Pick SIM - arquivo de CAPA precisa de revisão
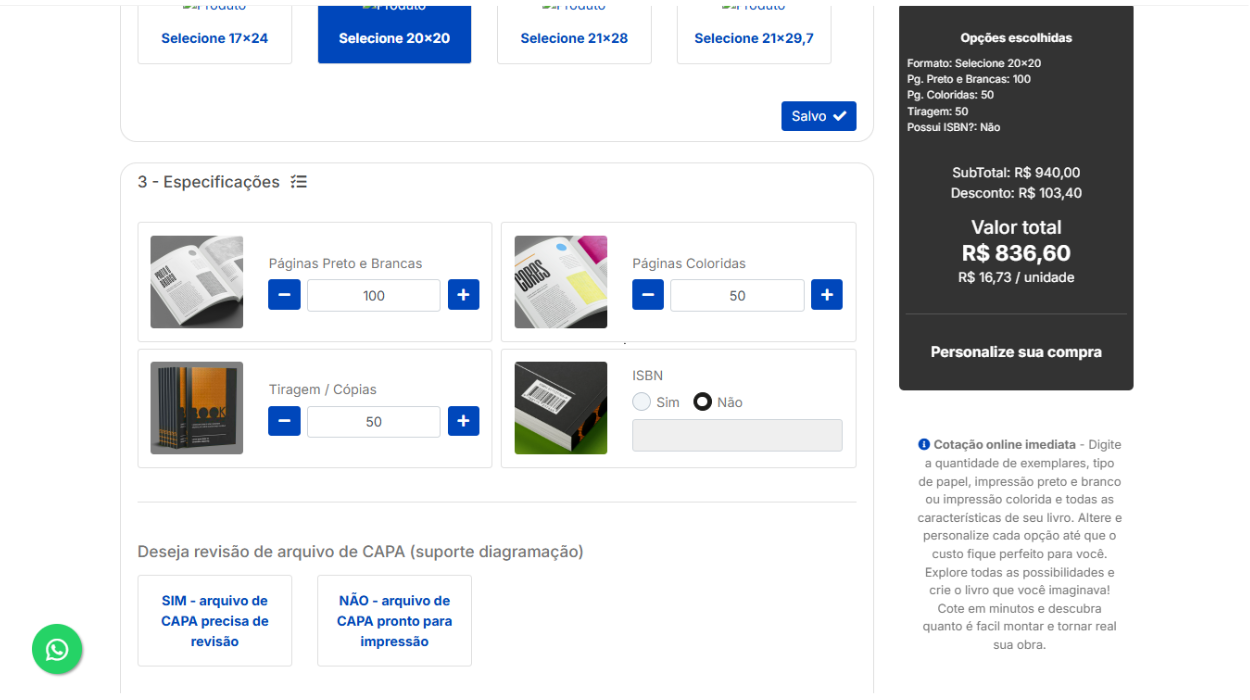 [x=215, y=621]
